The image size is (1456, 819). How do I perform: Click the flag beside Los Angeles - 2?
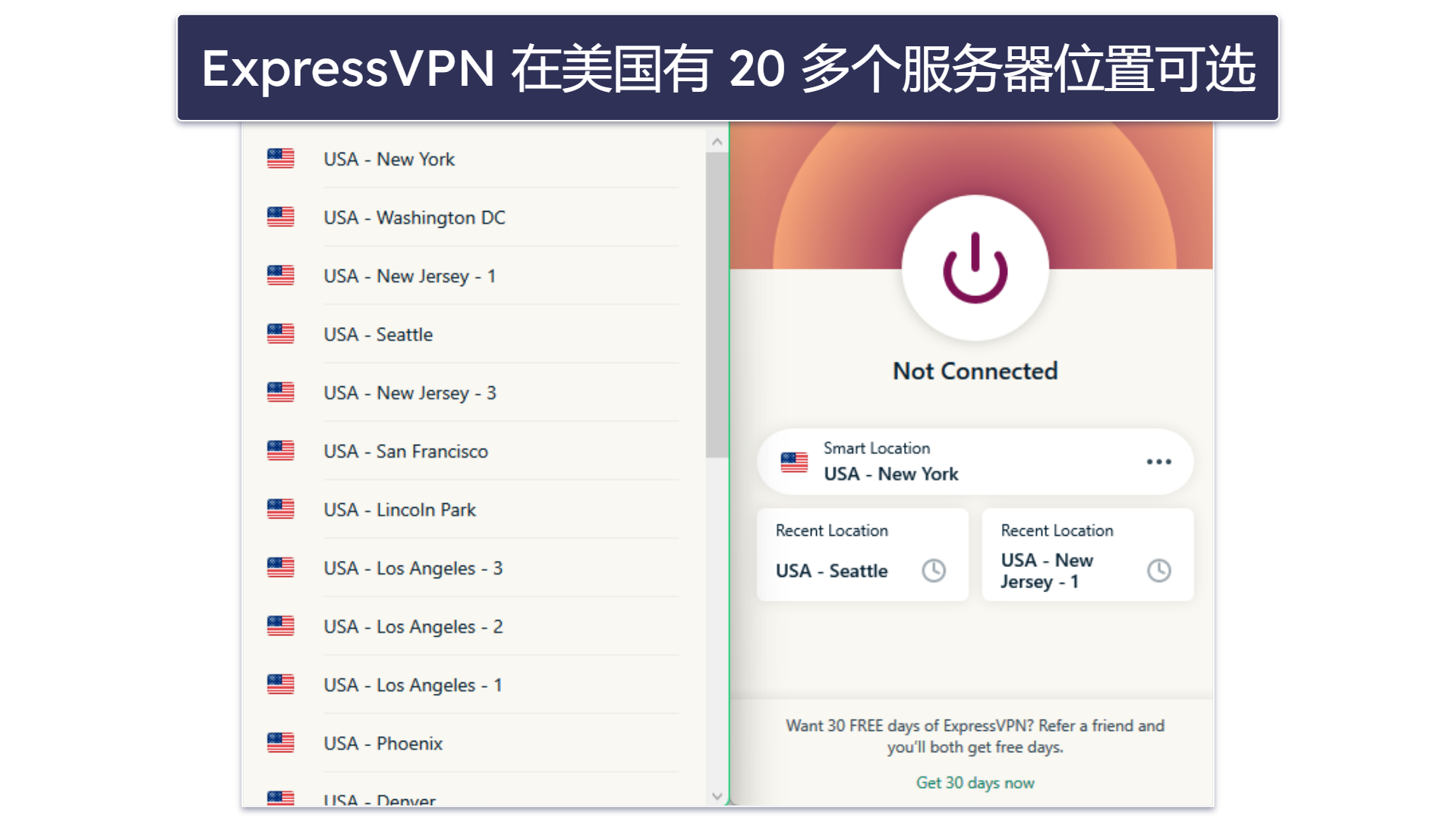(x=280, y=626)
